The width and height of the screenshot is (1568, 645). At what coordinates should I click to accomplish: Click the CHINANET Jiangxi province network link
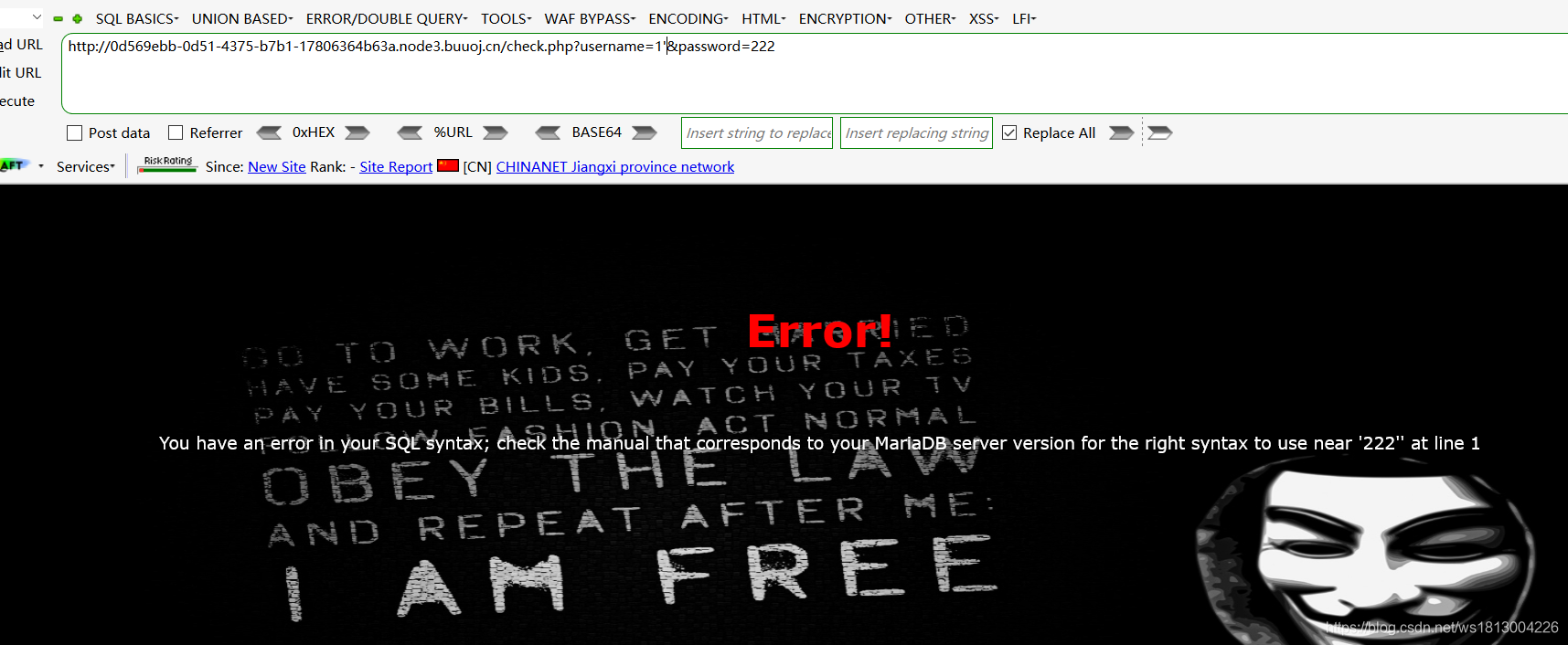pyautogui.click(x=614, y=166)
